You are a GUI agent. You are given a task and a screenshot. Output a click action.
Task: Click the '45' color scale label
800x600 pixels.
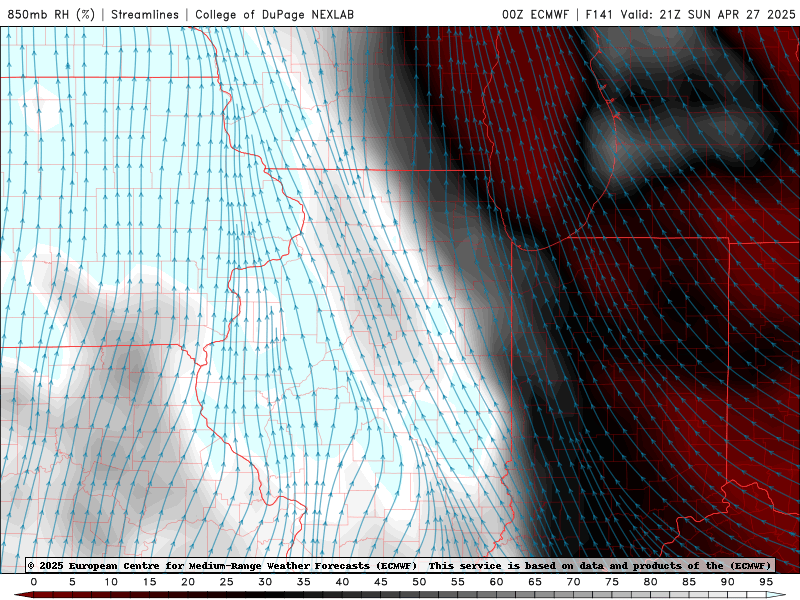381,582
